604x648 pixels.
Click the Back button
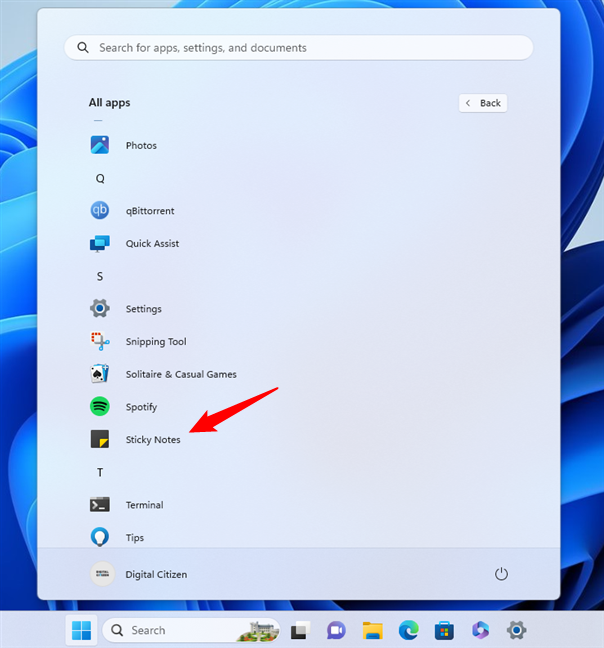click(483, 103)
